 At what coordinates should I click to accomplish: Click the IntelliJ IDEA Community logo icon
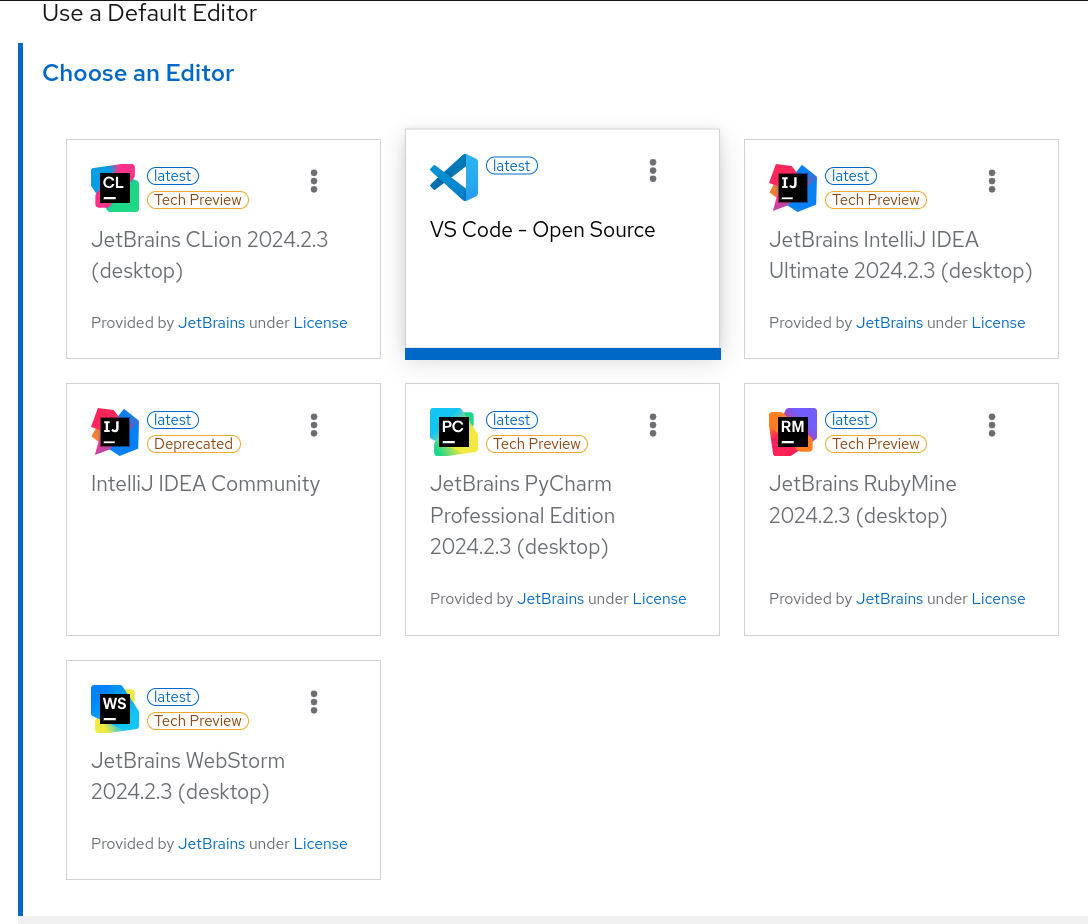tap(115, 432)
